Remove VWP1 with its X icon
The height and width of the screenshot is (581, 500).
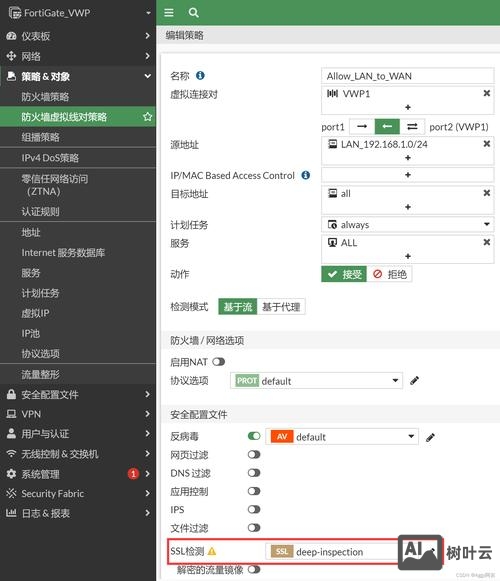click(x=487, y=93)
